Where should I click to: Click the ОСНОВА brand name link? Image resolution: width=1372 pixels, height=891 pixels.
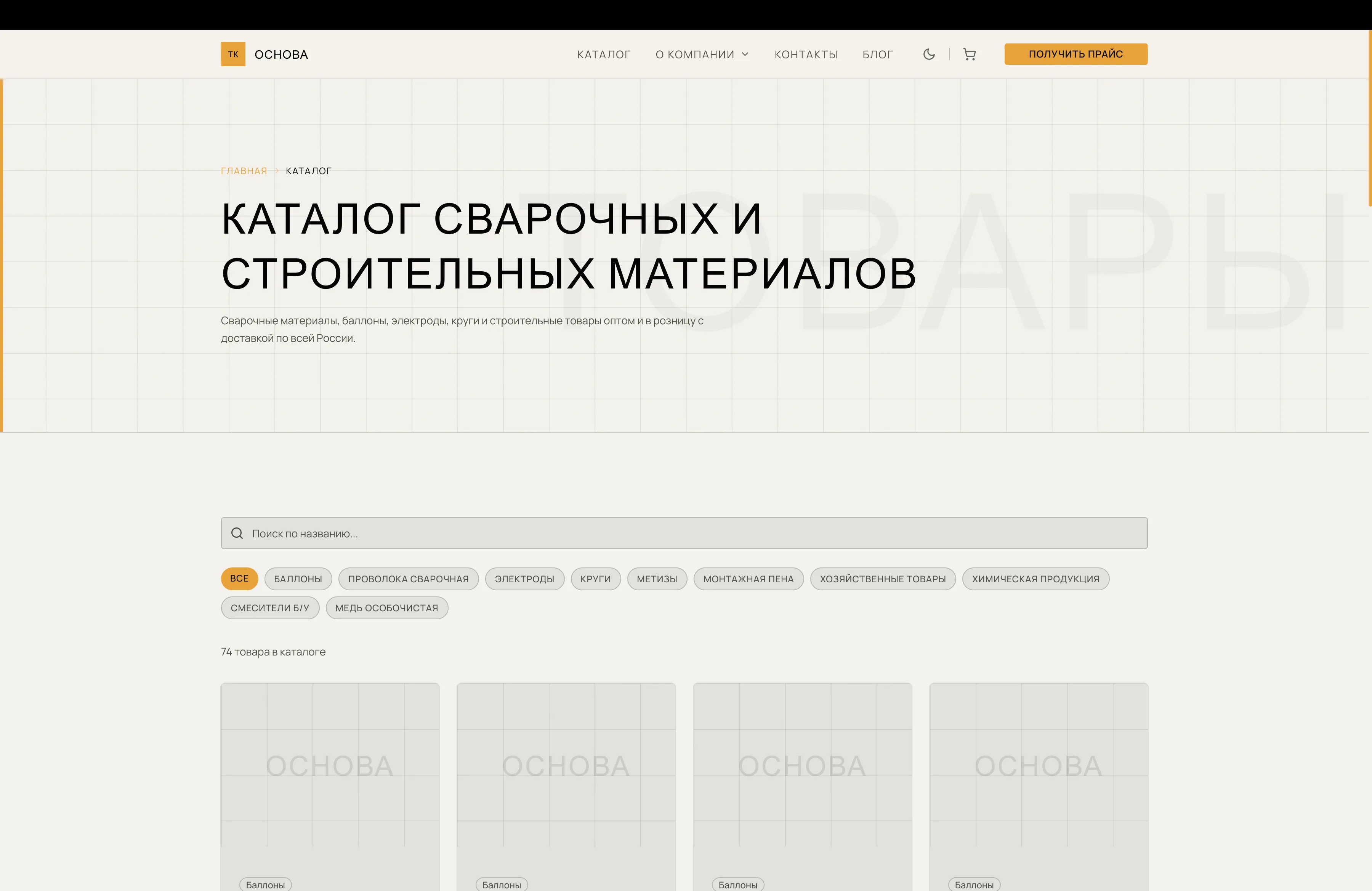[281, 54]
